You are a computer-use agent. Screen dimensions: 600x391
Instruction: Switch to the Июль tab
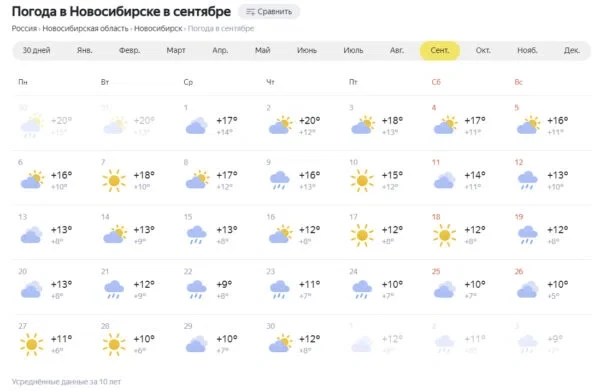click(353, 51)
